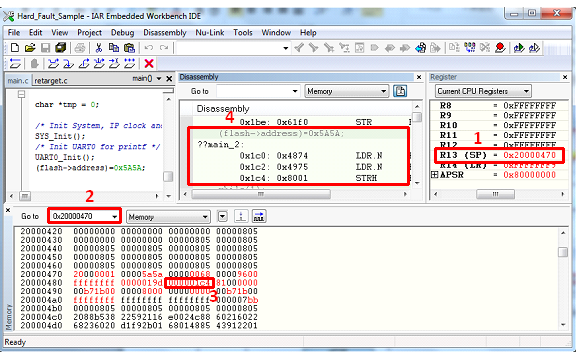Open the View menu
Viewport: 576px width, 360px height.
pos(60,33)
